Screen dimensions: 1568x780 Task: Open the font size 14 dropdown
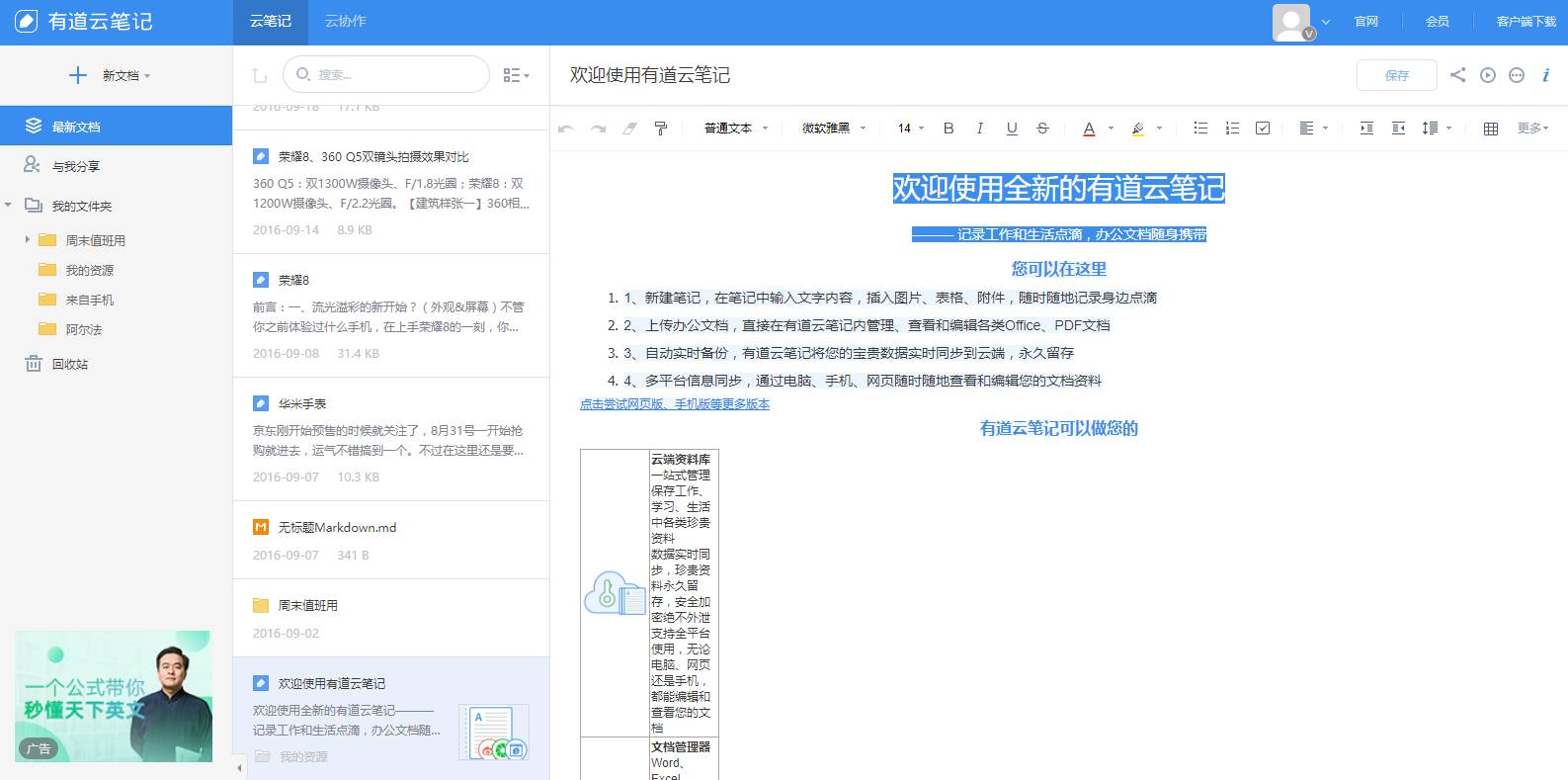click(x=911, y=129)
